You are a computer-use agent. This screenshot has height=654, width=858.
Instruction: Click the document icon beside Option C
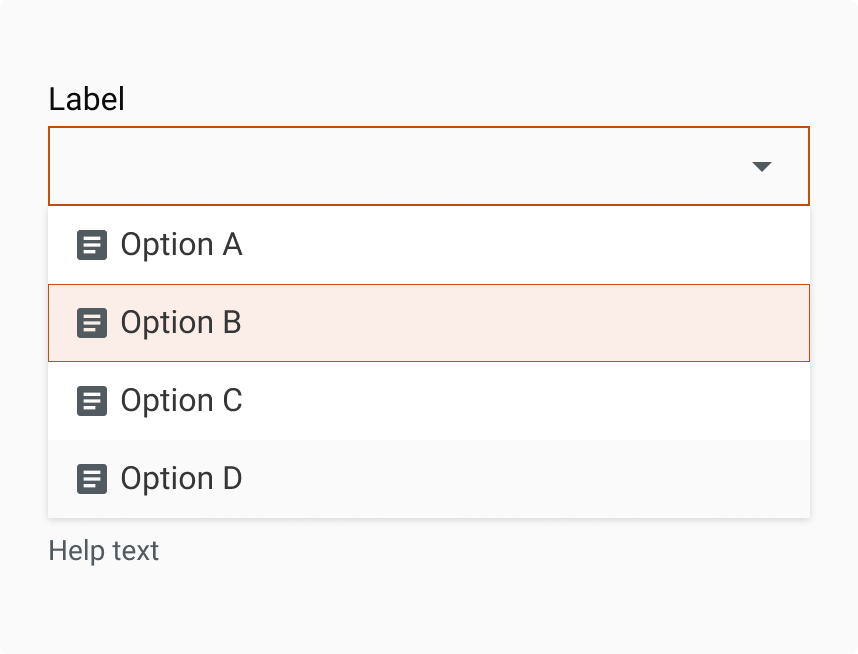[92, 401]
